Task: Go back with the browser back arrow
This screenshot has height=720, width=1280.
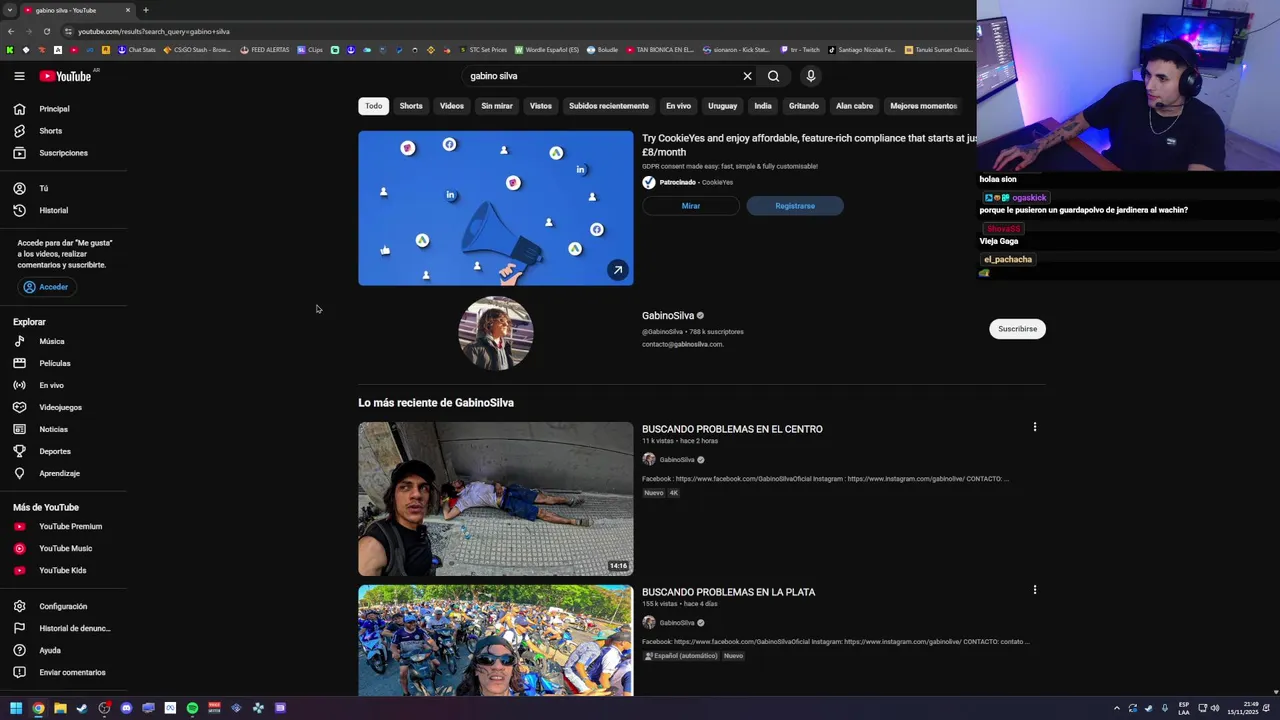Action: point(10,31)
